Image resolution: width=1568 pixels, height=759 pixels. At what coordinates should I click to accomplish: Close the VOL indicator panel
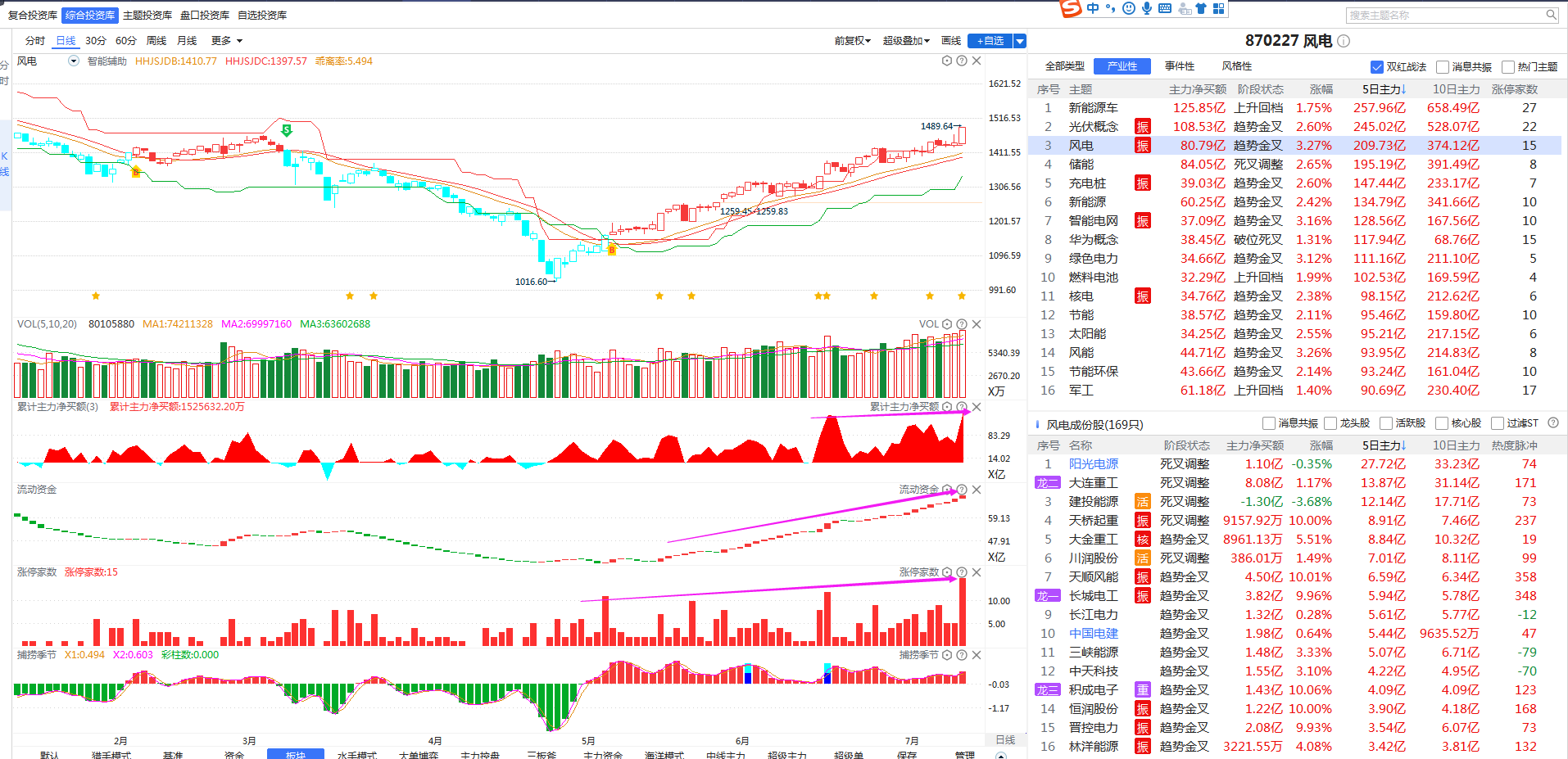(977, 324)
